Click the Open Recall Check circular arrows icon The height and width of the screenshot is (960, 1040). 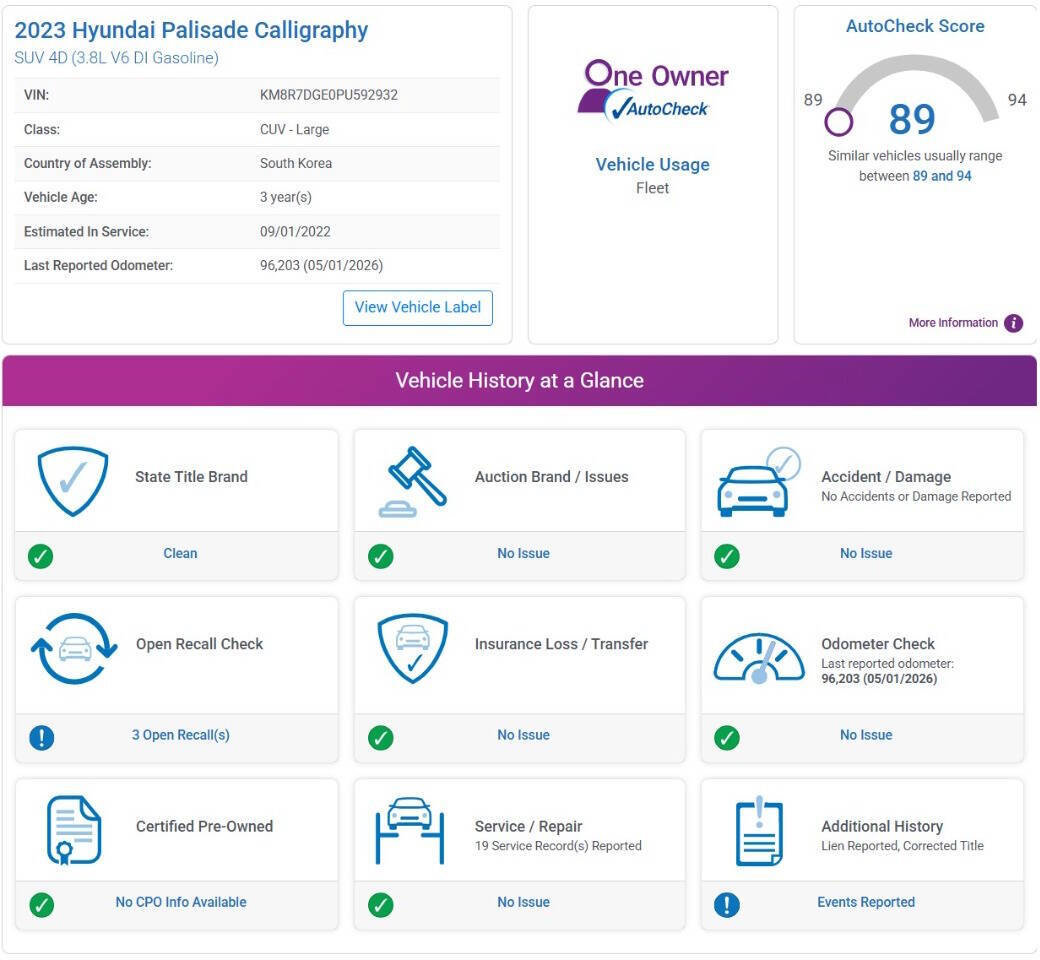[74, 648]
